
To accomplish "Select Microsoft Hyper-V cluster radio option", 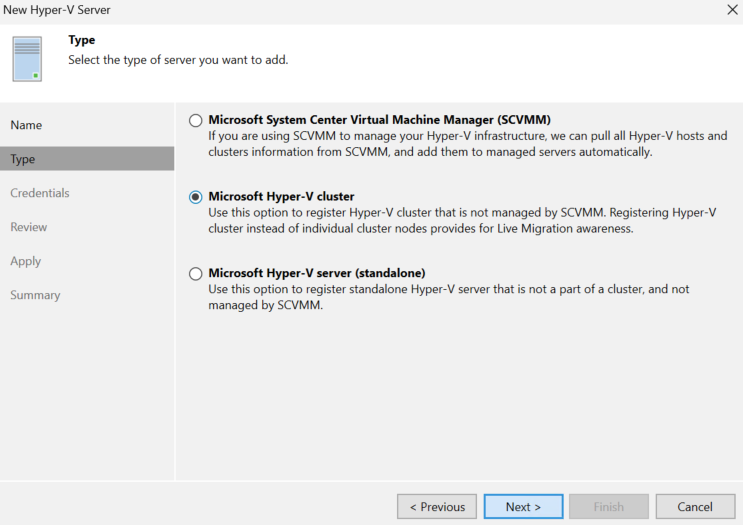I will tap(195, 197).
